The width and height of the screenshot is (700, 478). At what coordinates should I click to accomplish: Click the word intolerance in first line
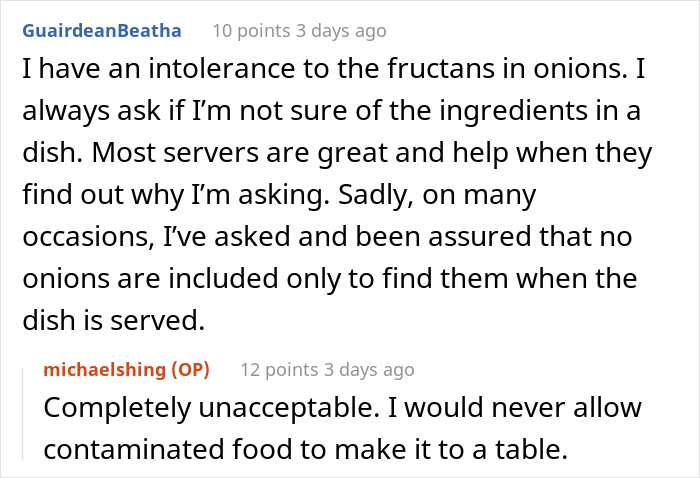[222, 69]
